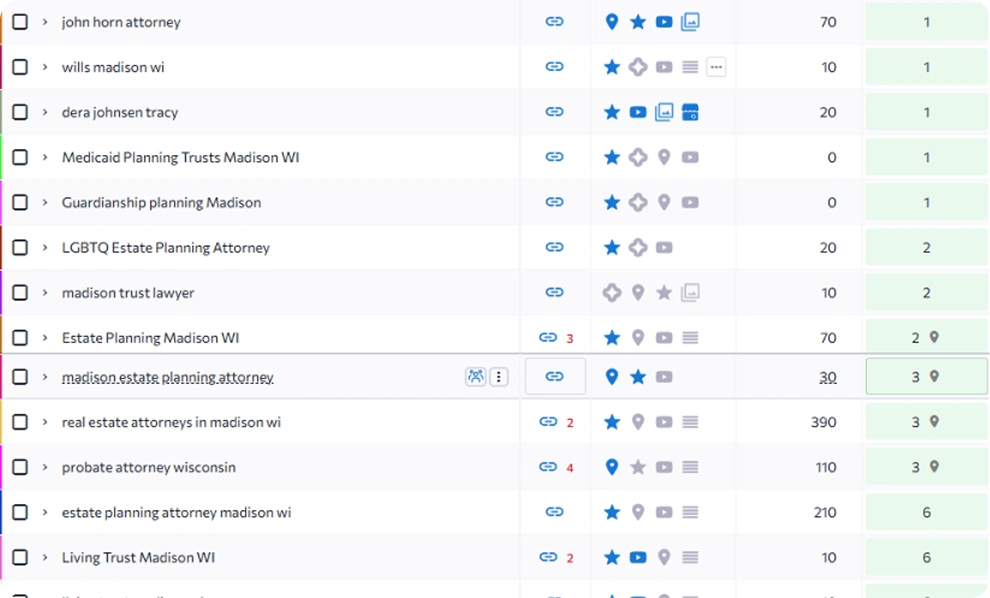Tick the checkbox for "real estate attorneys in madison wi"
This screenshot has width=990, height=598.
[20, 422]
